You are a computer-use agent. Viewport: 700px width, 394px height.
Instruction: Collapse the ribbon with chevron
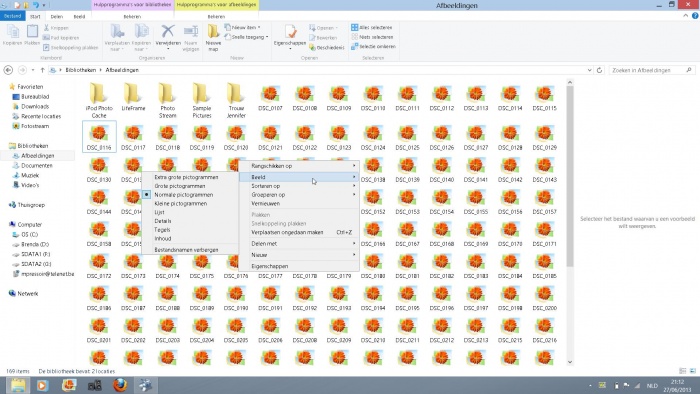pyautogui.click(x=685, y=16)
